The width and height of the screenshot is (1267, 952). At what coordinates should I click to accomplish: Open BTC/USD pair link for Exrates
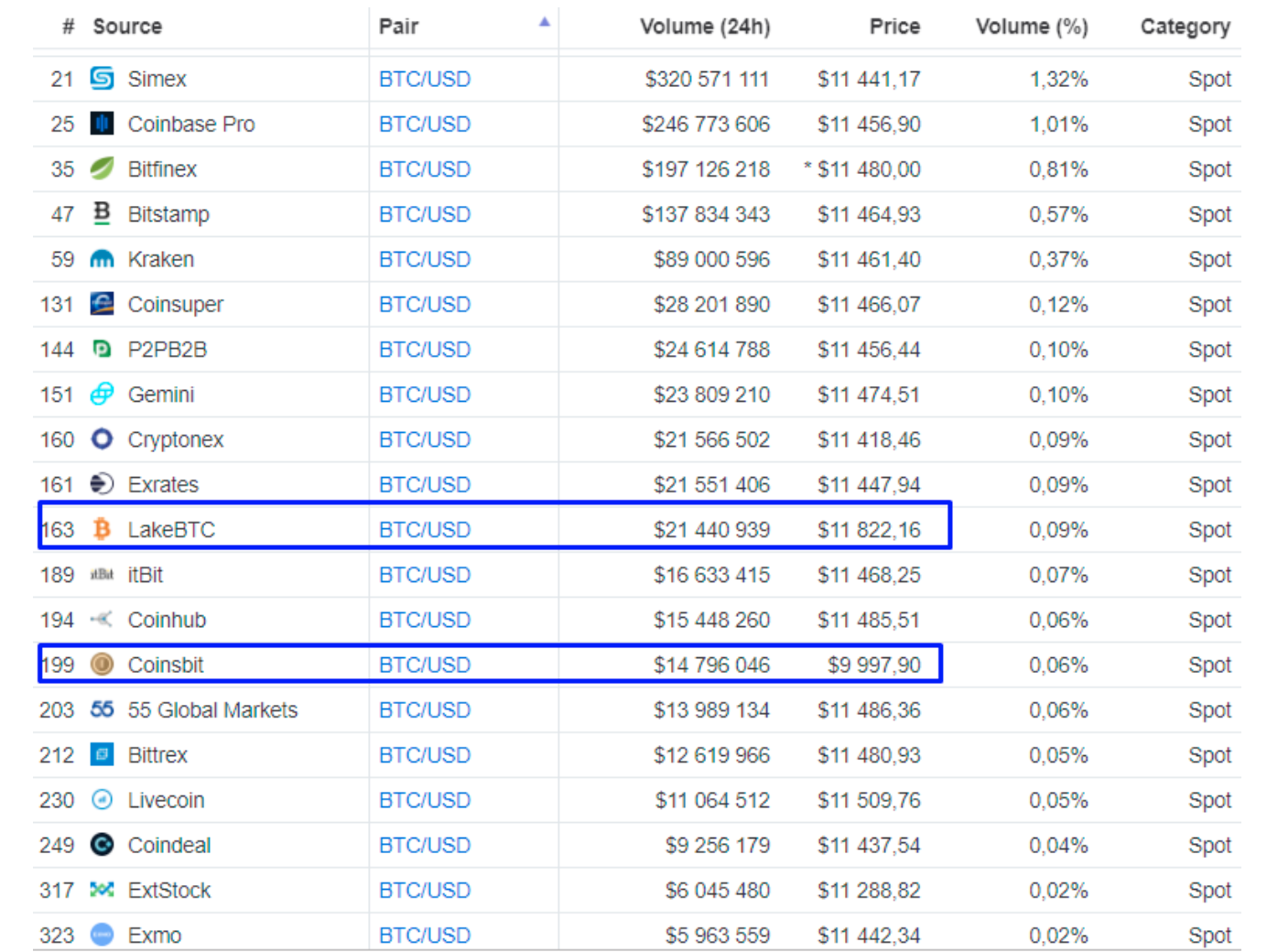[x=425, y=484]
